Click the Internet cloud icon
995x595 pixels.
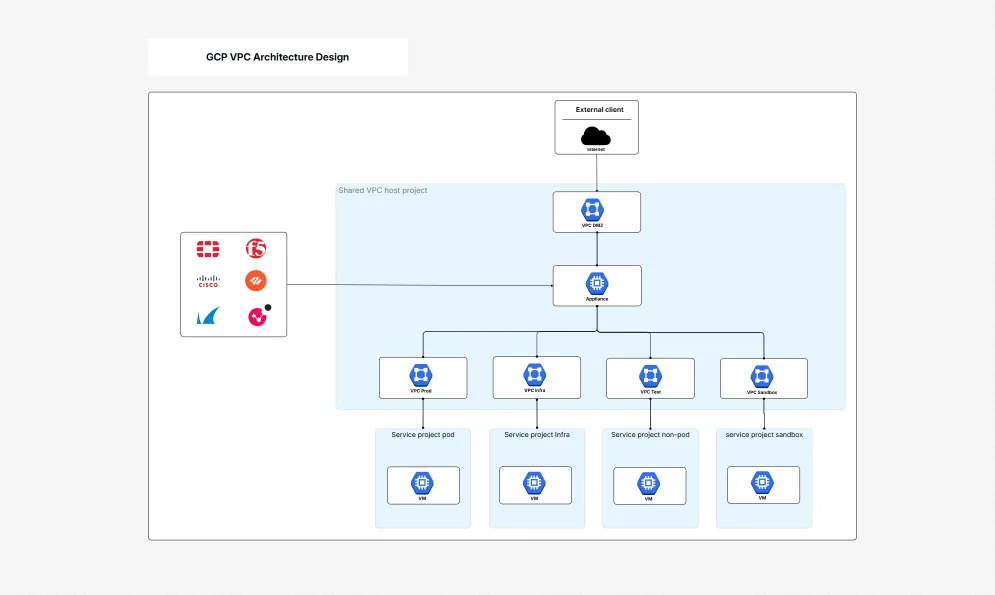click(596, 136)
